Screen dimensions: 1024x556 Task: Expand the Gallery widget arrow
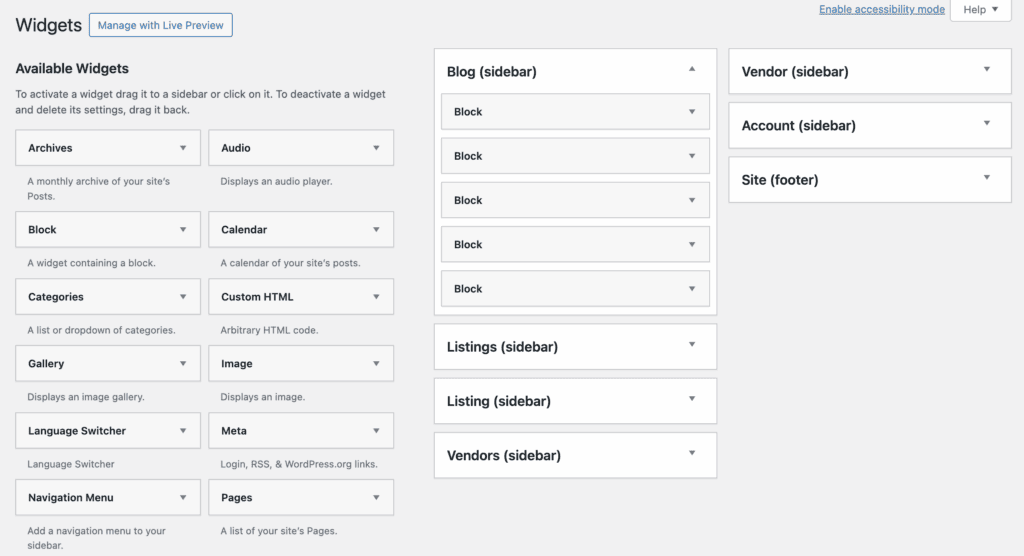(x=183, y=364)
